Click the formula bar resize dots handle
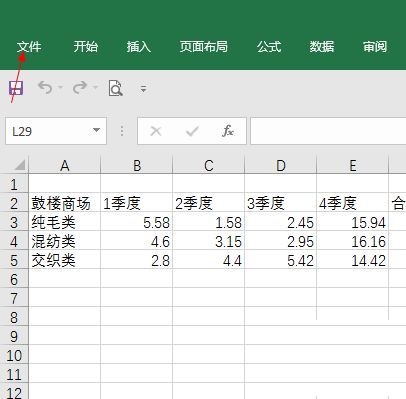This screenshot has height=399, width=406. [122, 131]
